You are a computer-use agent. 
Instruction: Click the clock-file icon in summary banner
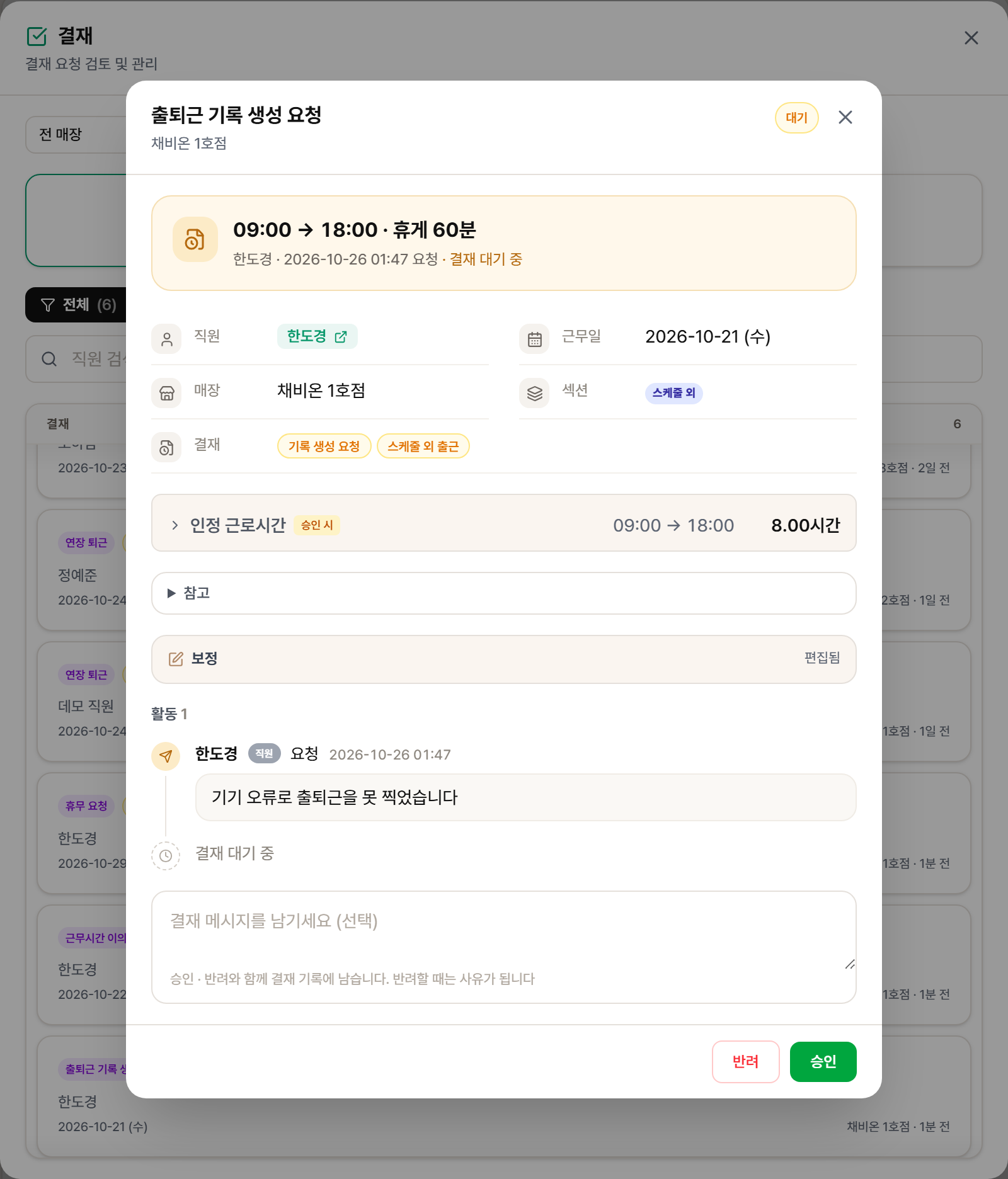[195, 239]
